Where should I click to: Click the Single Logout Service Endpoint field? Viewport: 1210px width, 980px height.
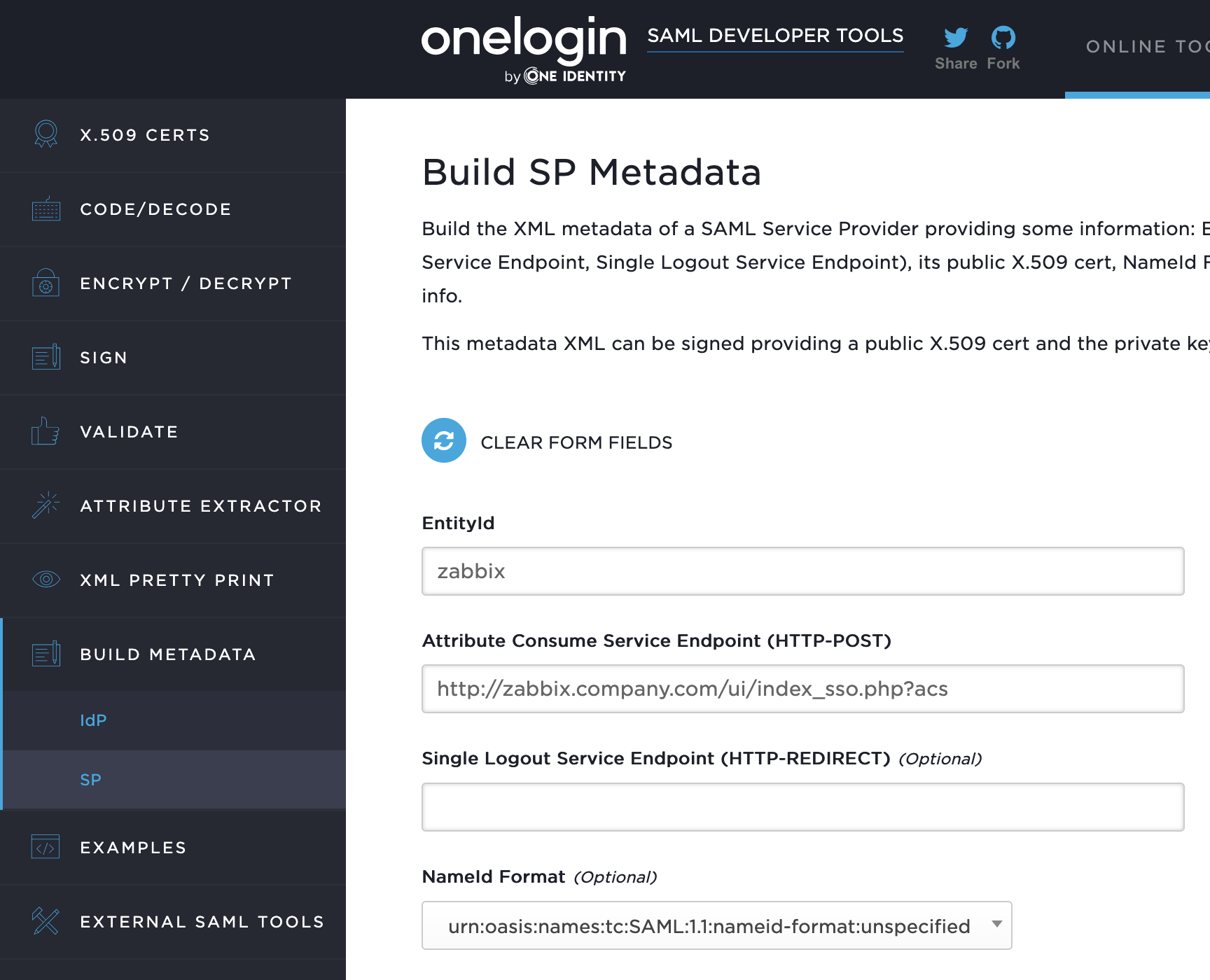coord(803,807)
